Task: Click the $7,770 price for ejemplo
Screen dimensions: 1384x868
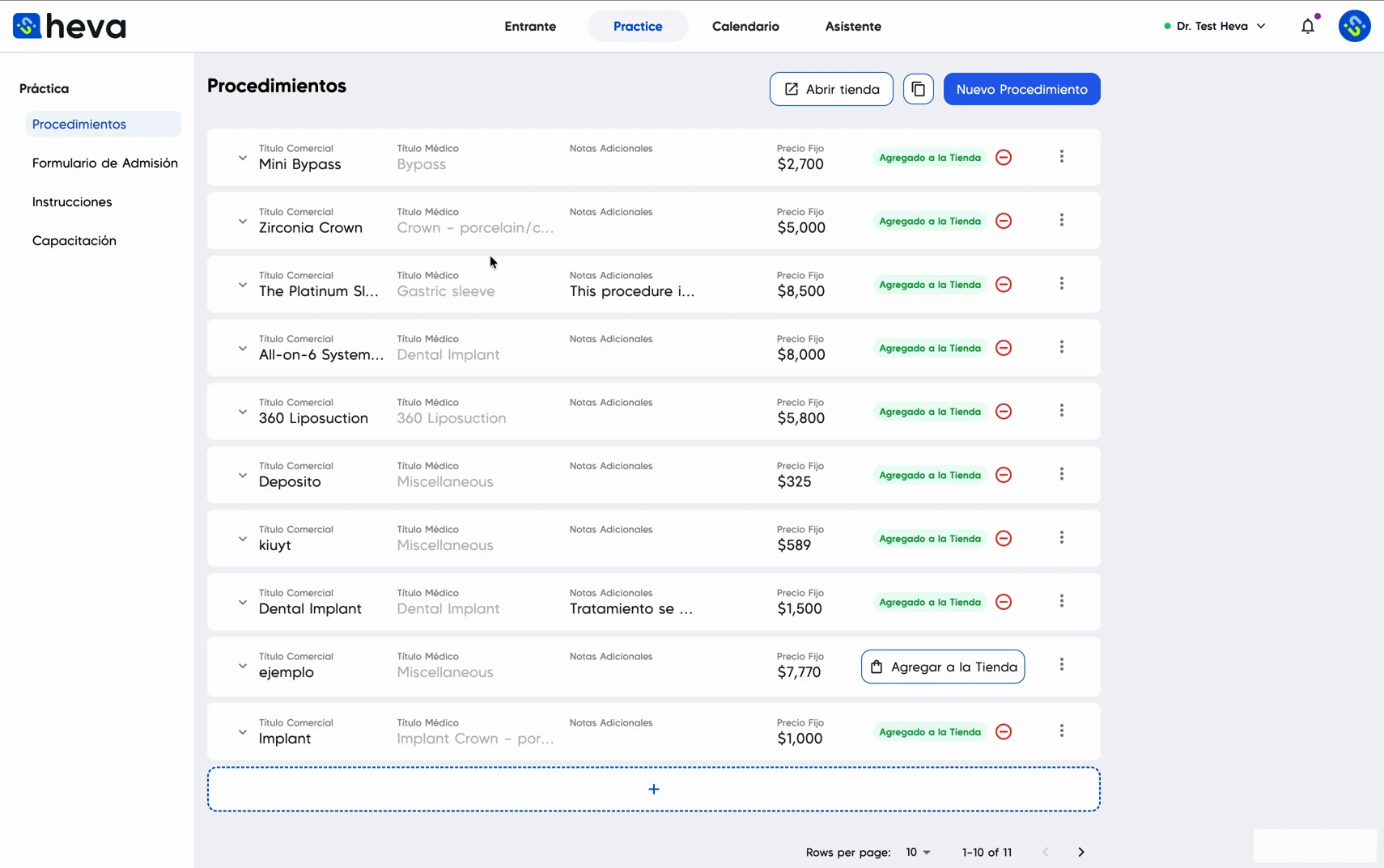Action: [x=799, y=672]
